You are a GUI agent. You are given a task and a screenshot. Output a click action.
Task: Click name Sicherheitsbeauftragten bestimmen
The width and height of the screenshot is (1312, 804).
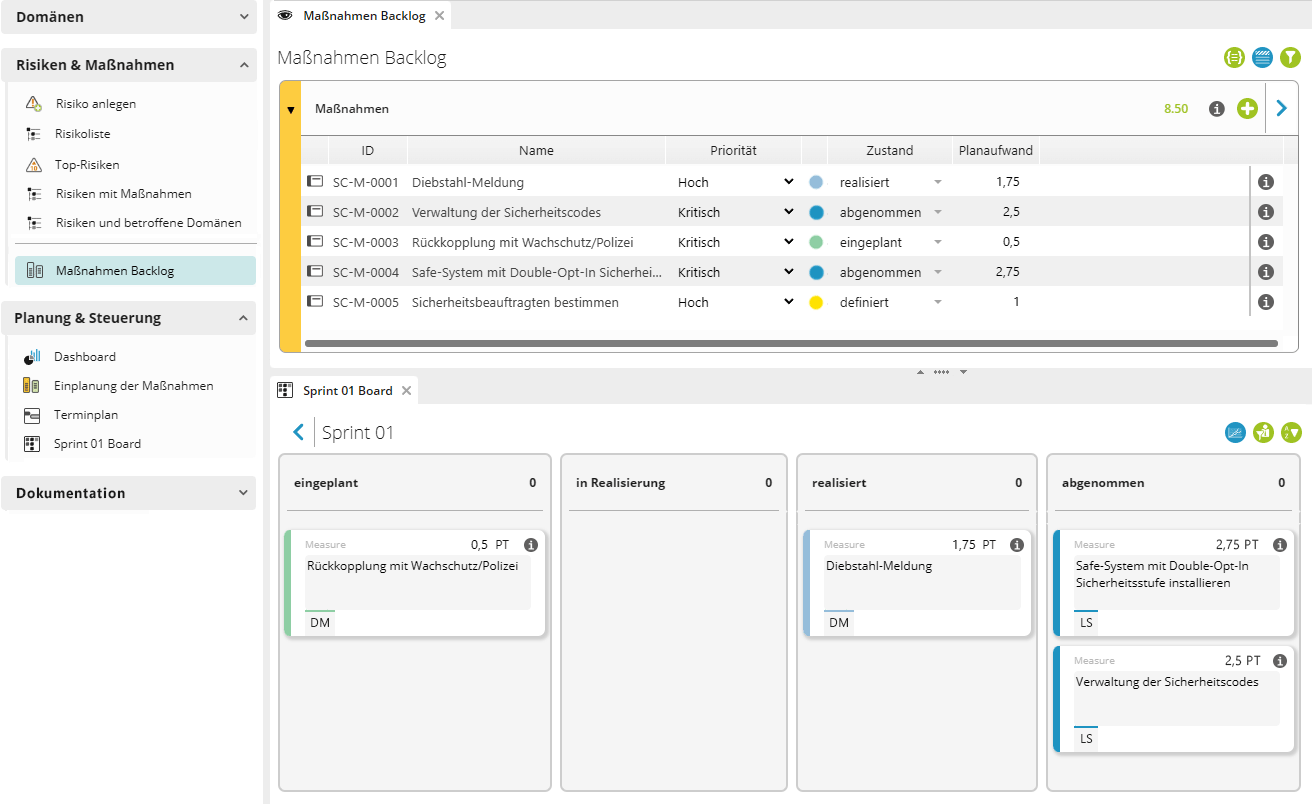pyautogui.click(x=515, y=302)
